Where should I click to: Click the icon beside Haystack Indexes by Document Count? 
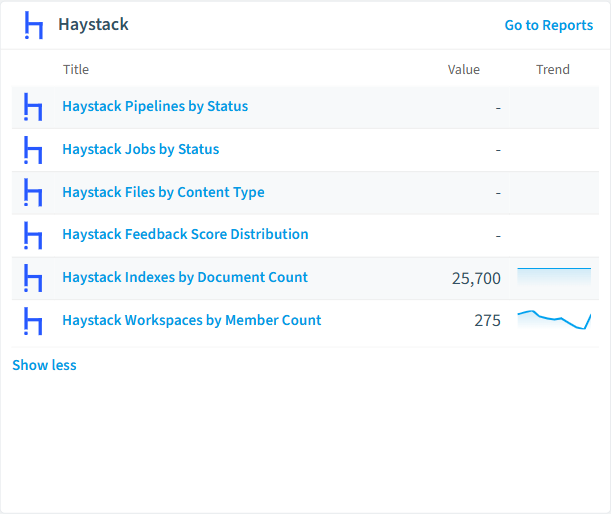click(x=33, y=278)
